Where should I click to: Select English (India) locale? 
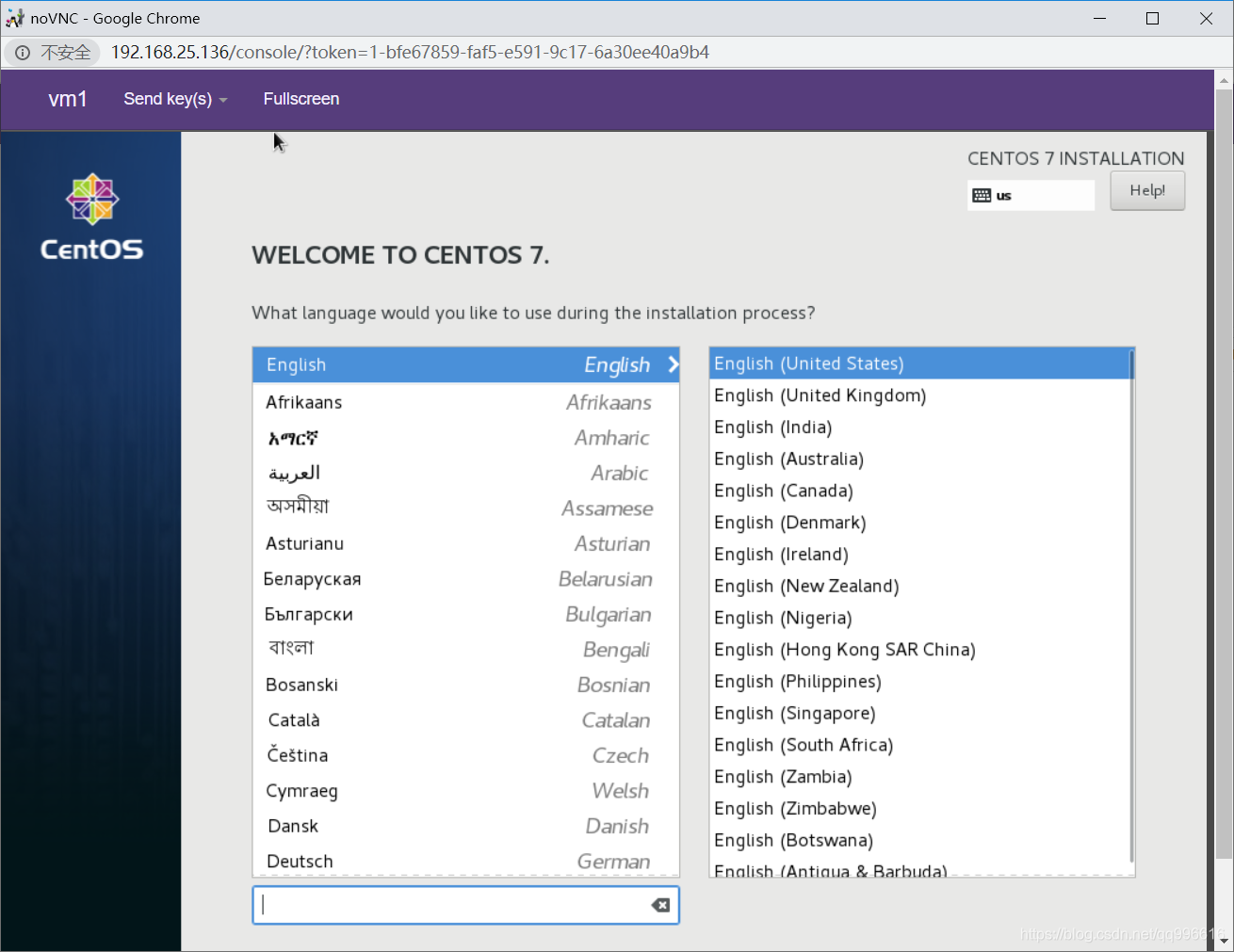pyautogui.click(x=918, y=428)
